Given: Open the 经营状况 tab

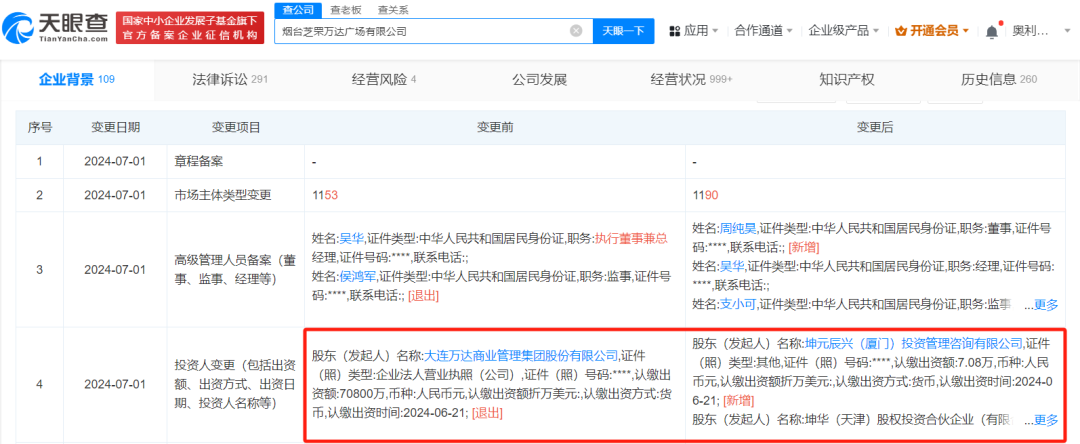Looking at the screenshot, I should point(691,80).
